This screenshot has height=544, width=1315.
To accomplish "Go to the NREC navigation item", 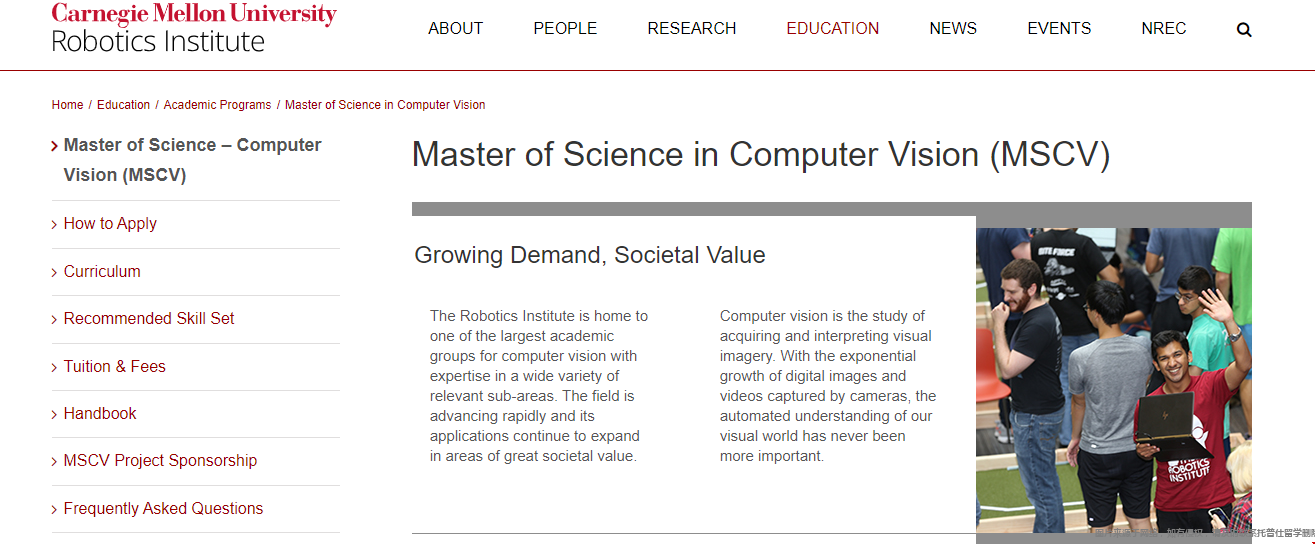I will pos(1164,29).
